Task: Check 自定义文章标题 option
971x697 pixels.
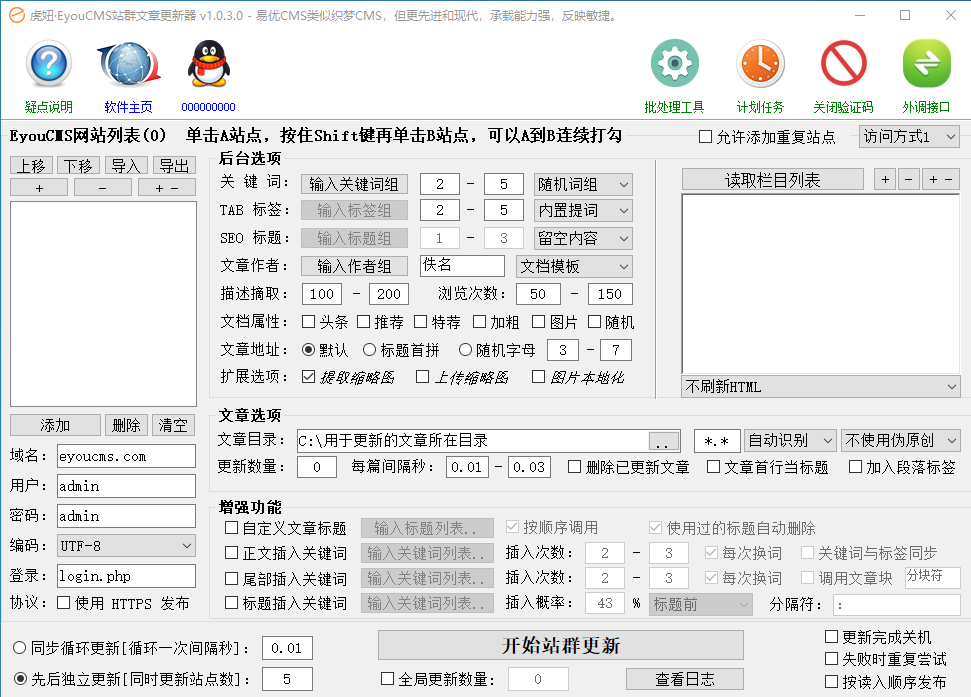Action: (231, 527)
